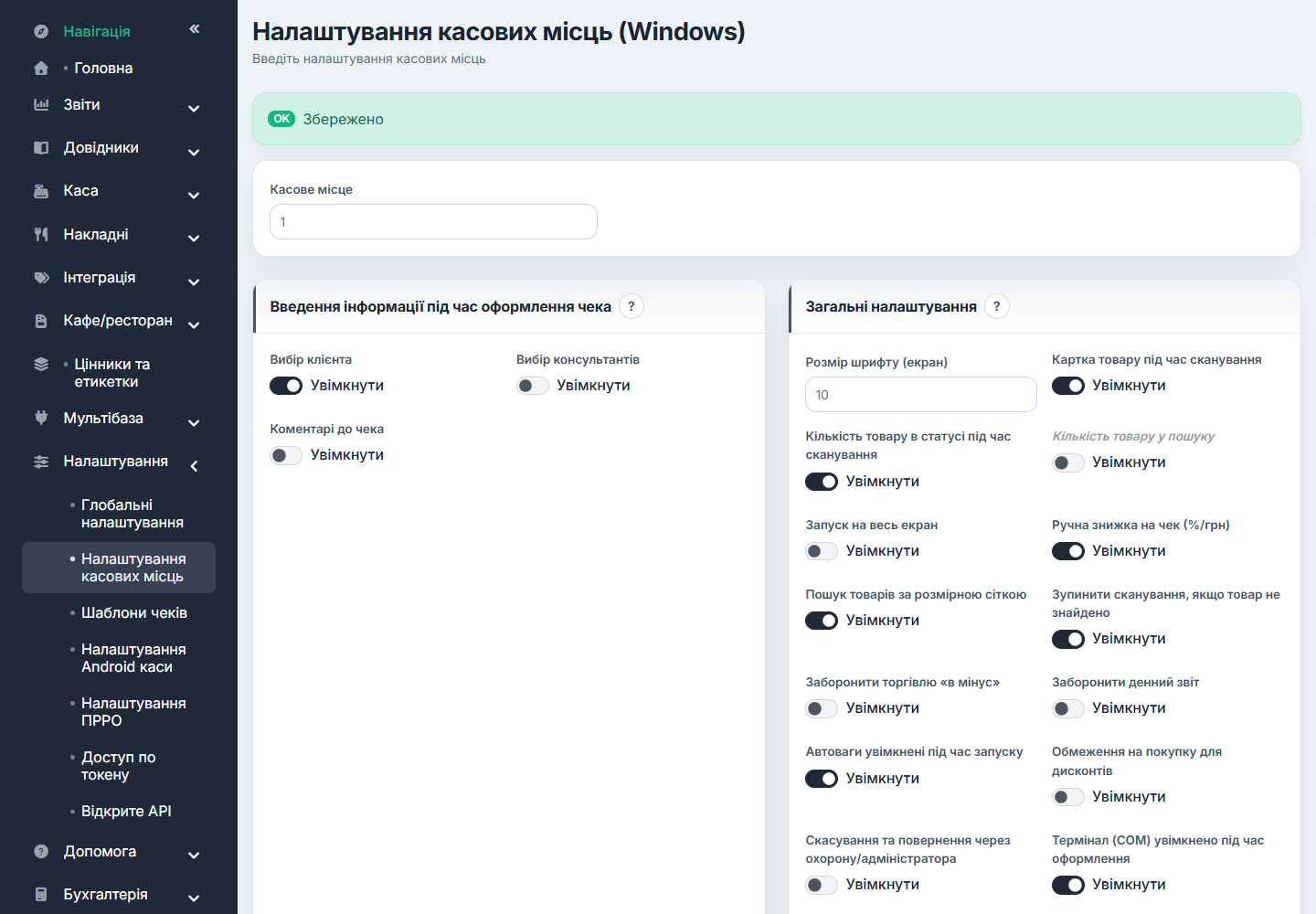1316x914 pixels.
Task: Collapse the Налаштування menu chevron
Action: (x=194, y=466)
